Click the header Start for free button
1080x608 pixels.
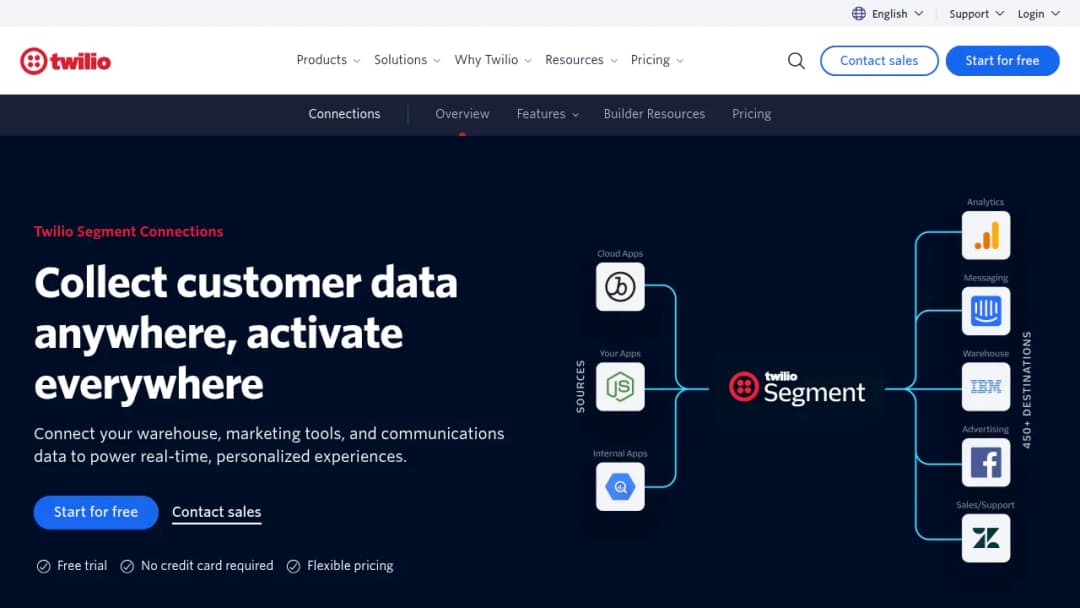(x=1002, y=61)
